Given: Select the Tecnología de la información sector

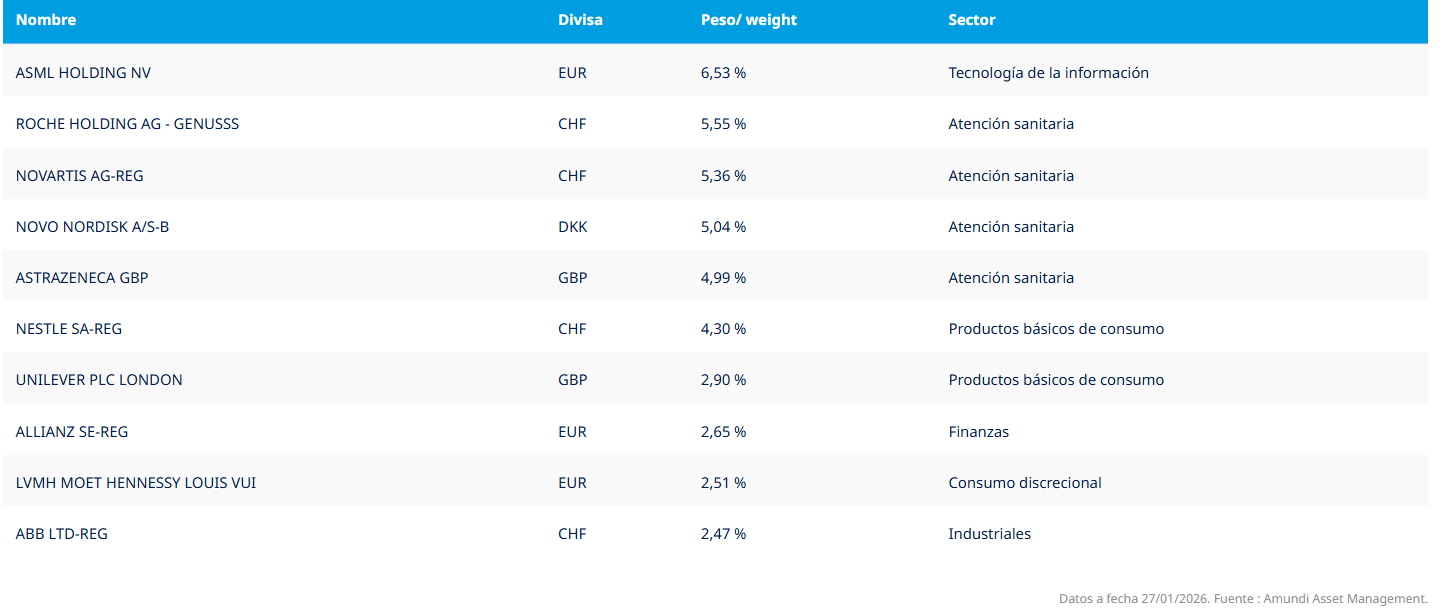Looking at the screenshot, I should tap(1048, 73).
